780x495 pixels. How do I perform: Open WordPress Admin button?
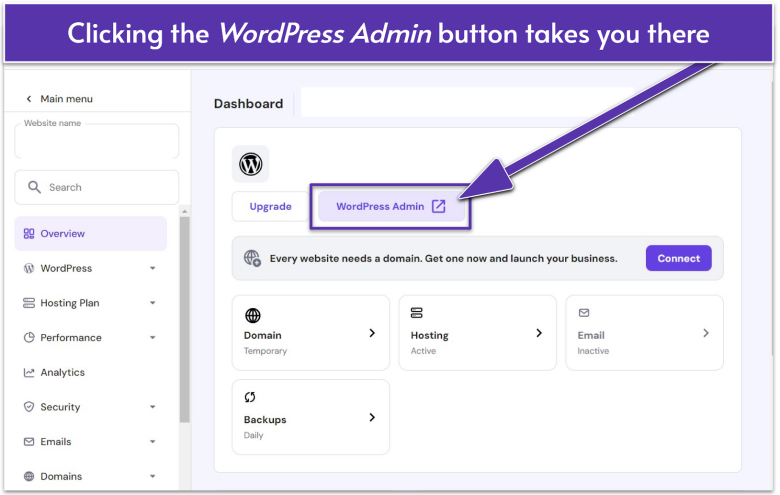(391, 206)
